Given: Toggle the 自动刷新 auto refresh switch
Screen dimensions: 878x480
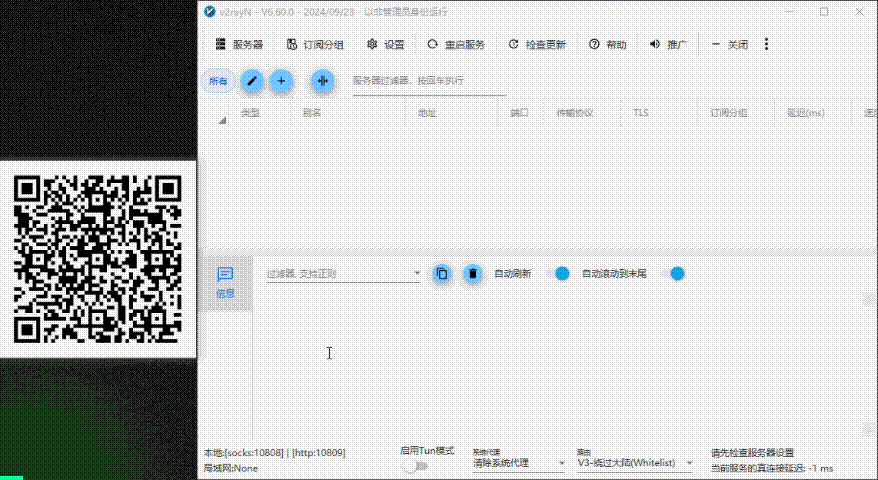Looking at the screenshot, I should click(x=558, y=273).
